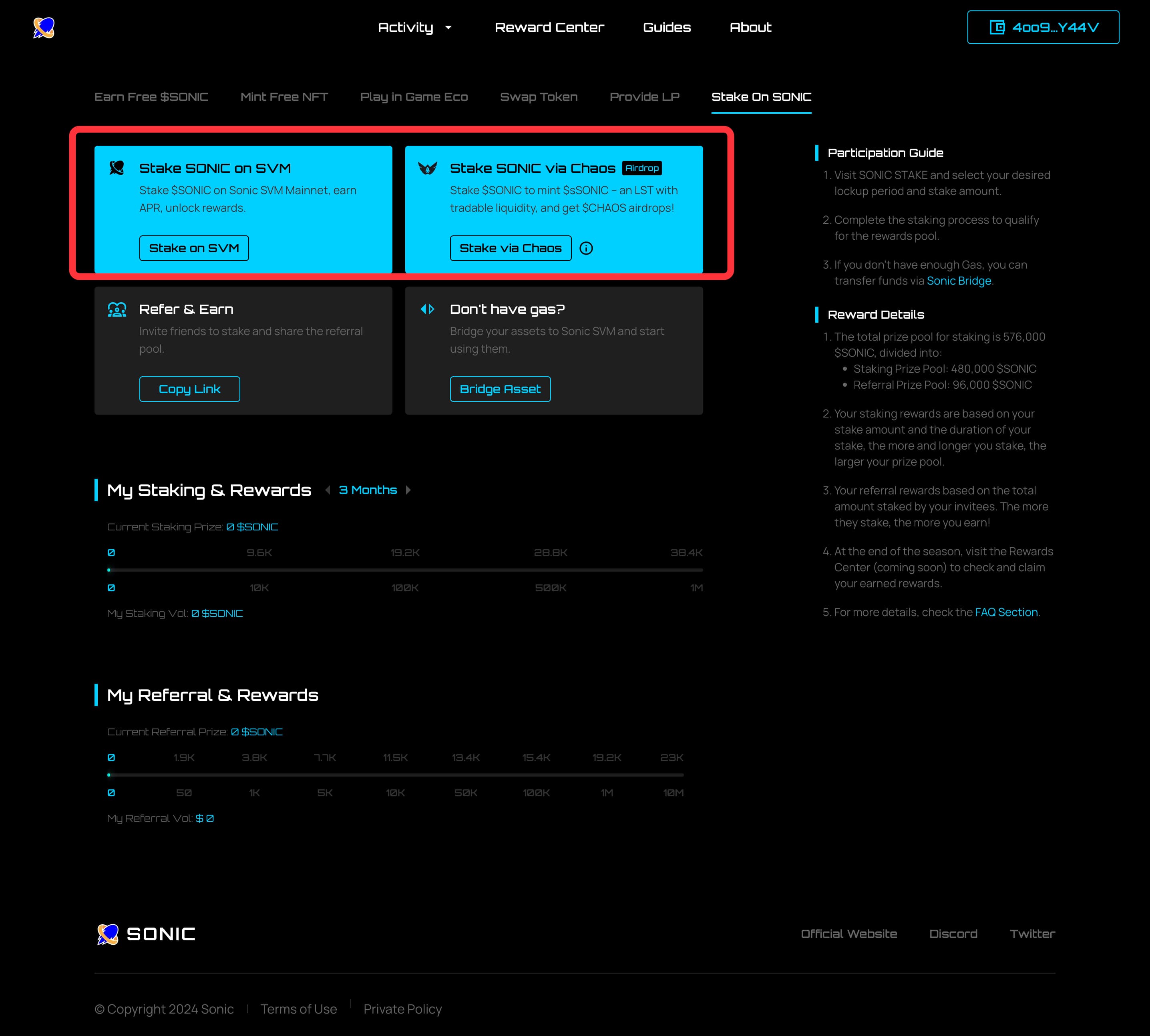Click the staking rewards progress bar

[405, 570]
